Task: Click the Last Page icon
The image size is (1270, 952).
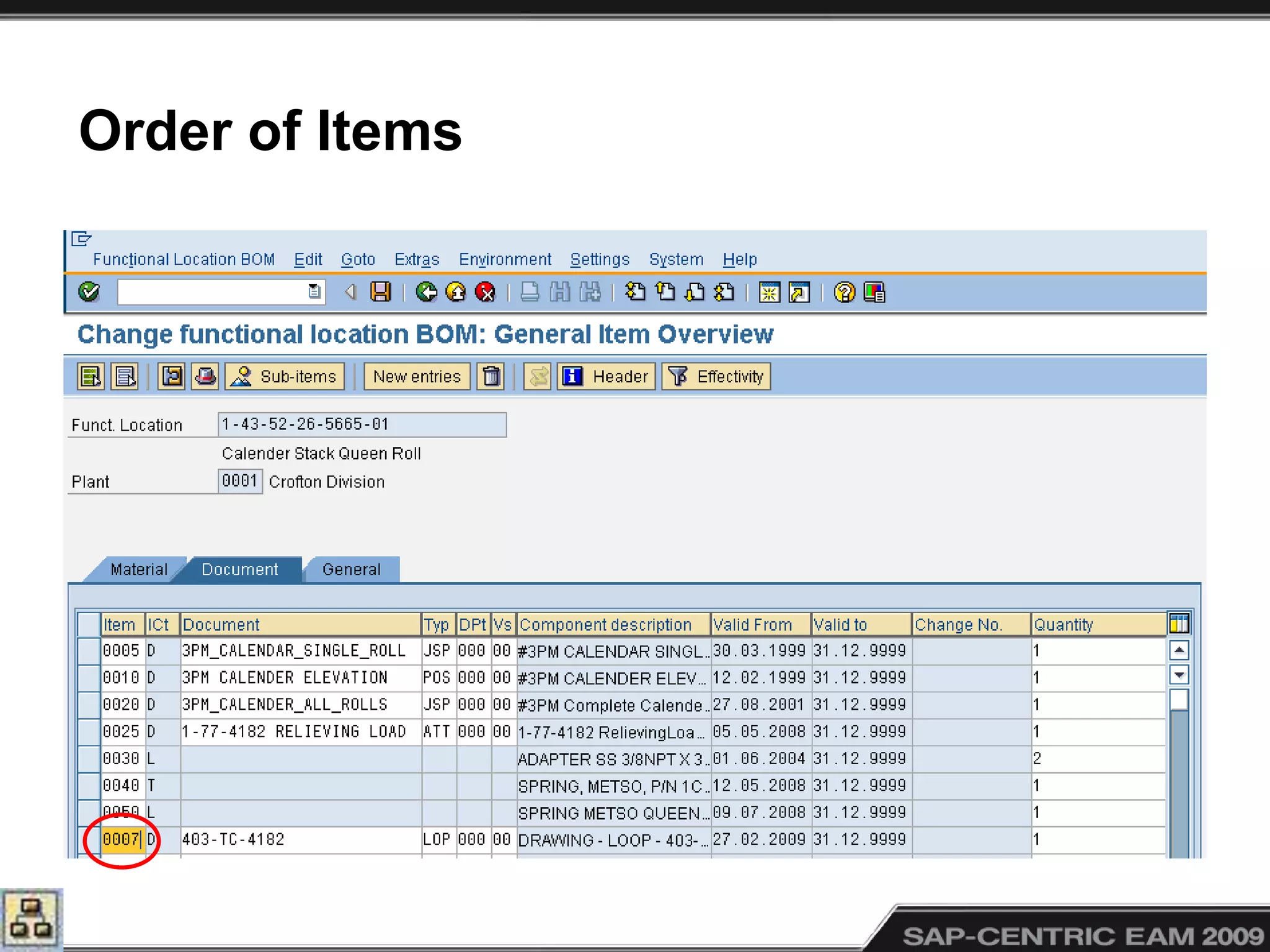Action: (724, 291)
